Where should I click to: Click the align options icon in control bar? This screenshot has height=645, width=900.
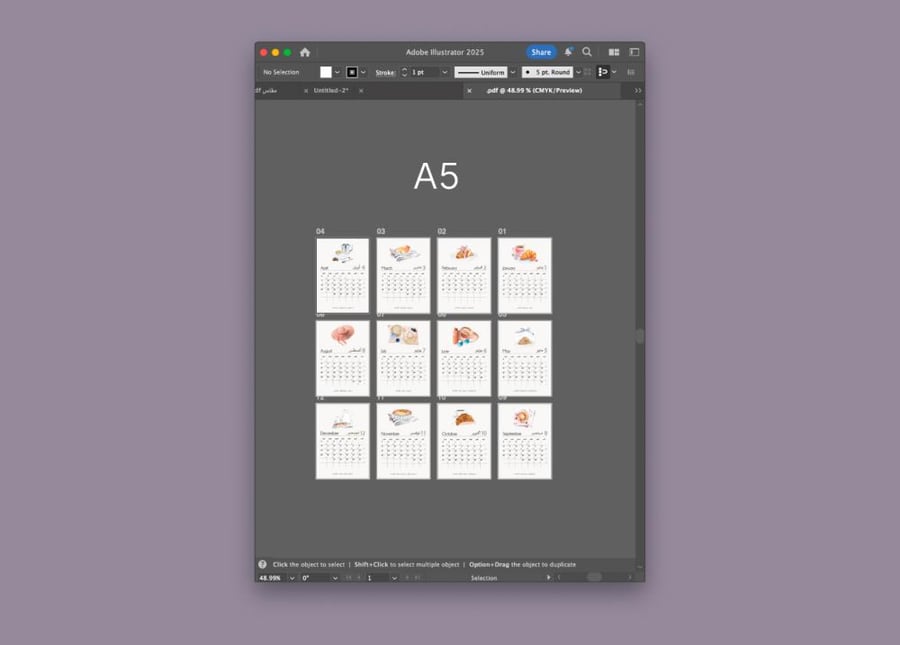[x=603, y=72]
